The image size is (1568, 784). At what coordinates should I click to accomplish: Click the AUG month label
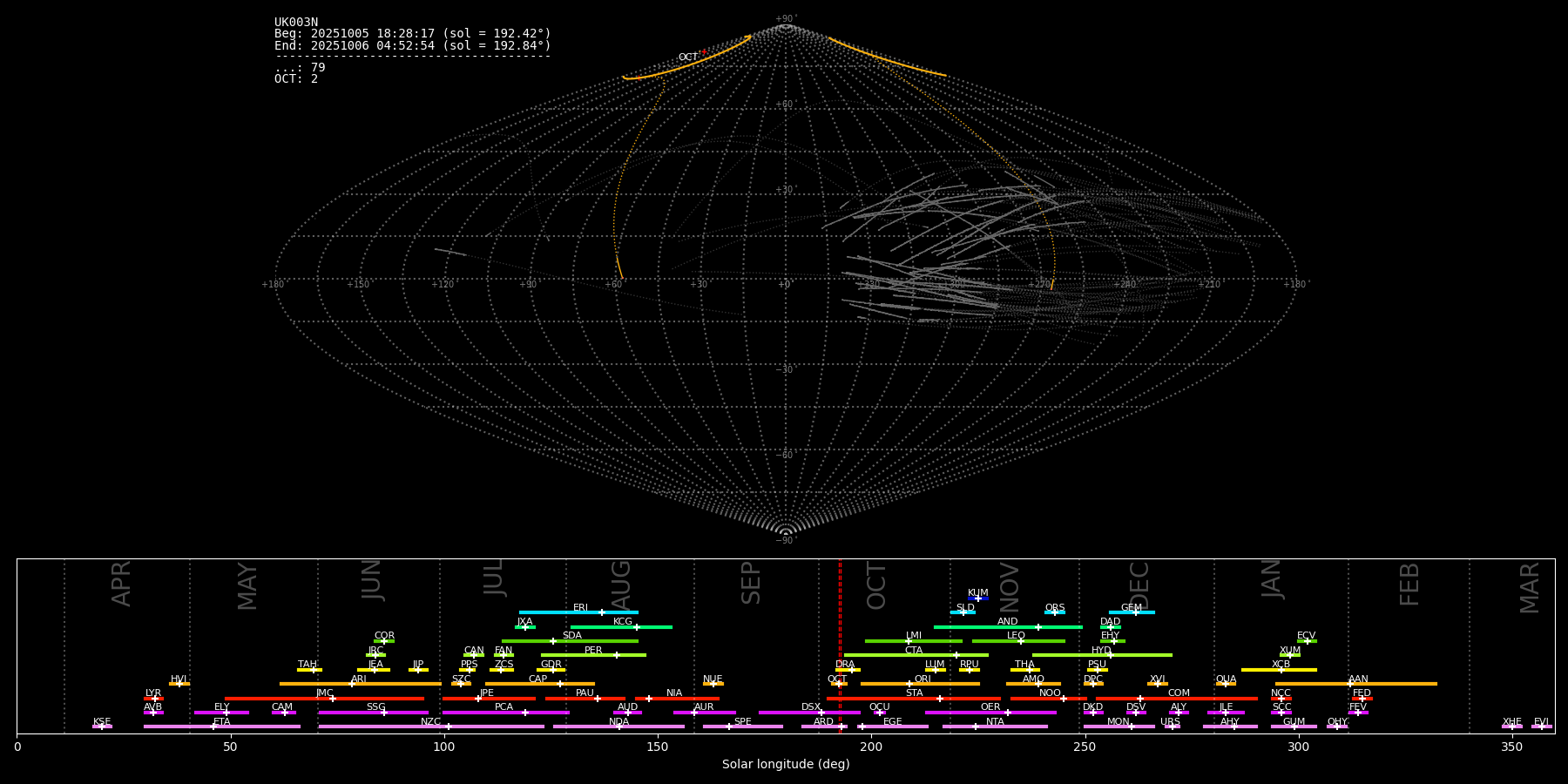(621, 585)
